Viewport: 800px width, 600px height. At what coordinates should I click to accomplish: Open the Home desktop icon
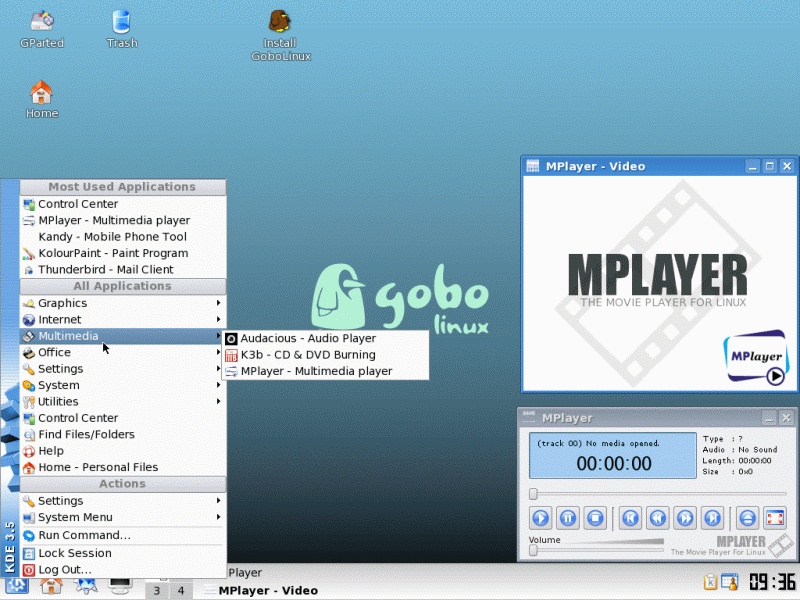click(42, 99)
